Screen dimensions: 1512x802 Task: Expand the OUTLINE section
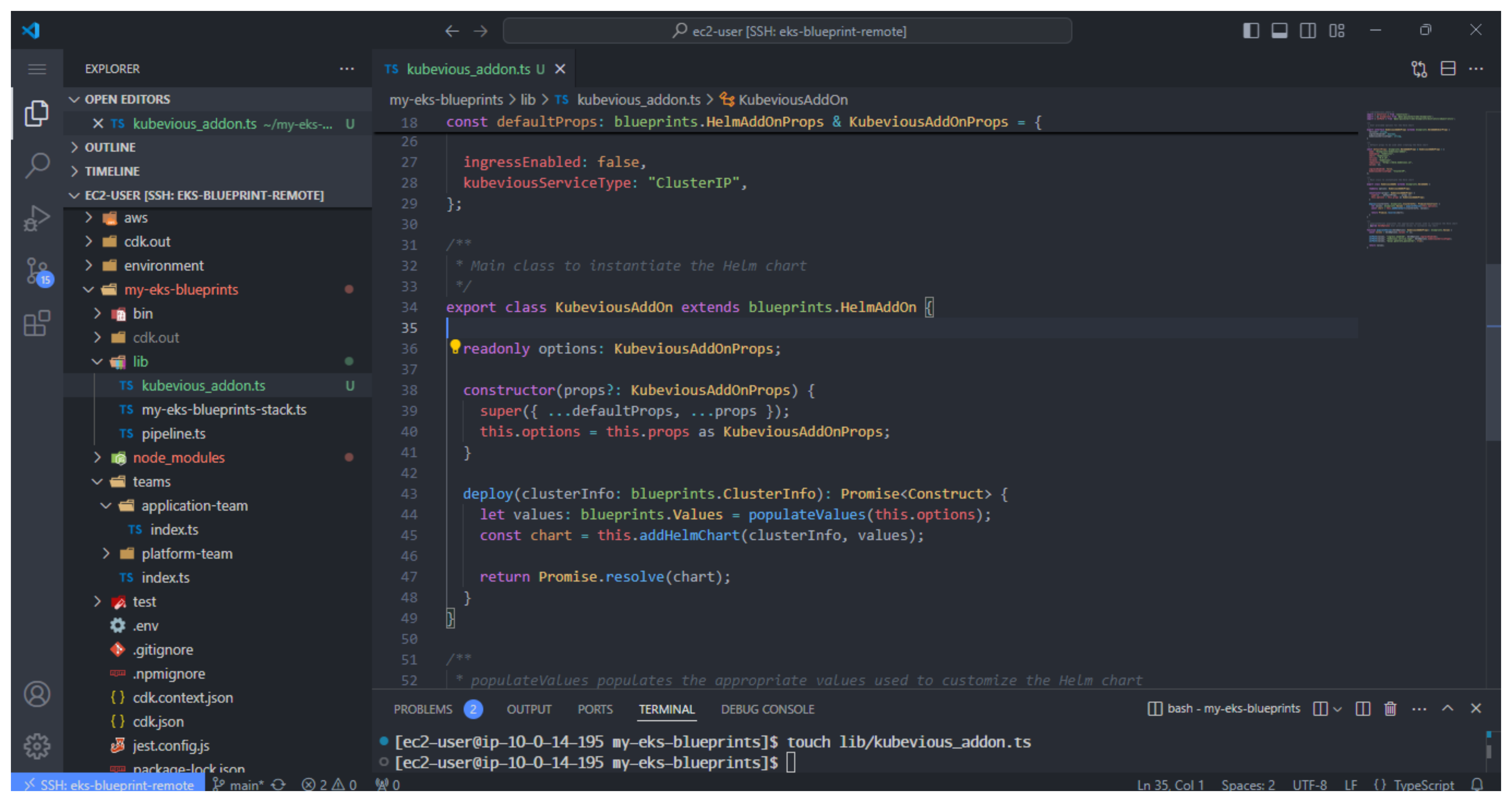click(x=217, y=147)
